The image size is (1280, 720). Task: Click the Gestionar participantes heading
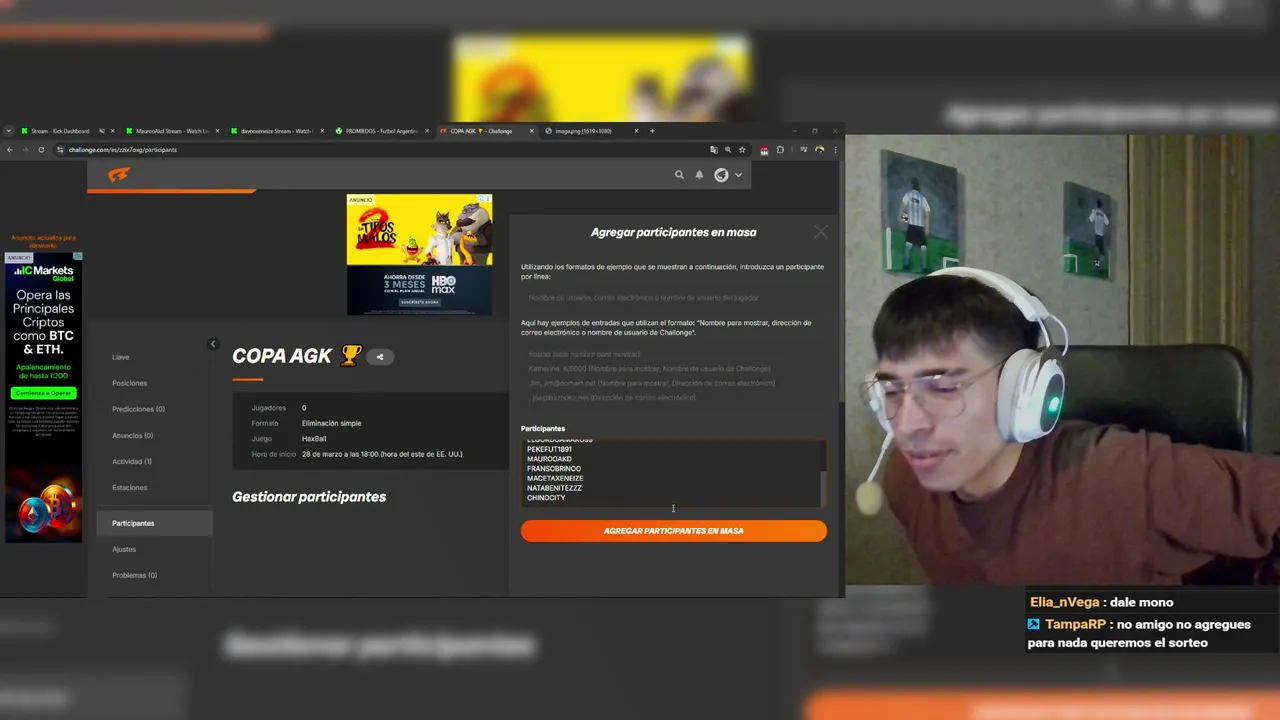click(309, 497)
